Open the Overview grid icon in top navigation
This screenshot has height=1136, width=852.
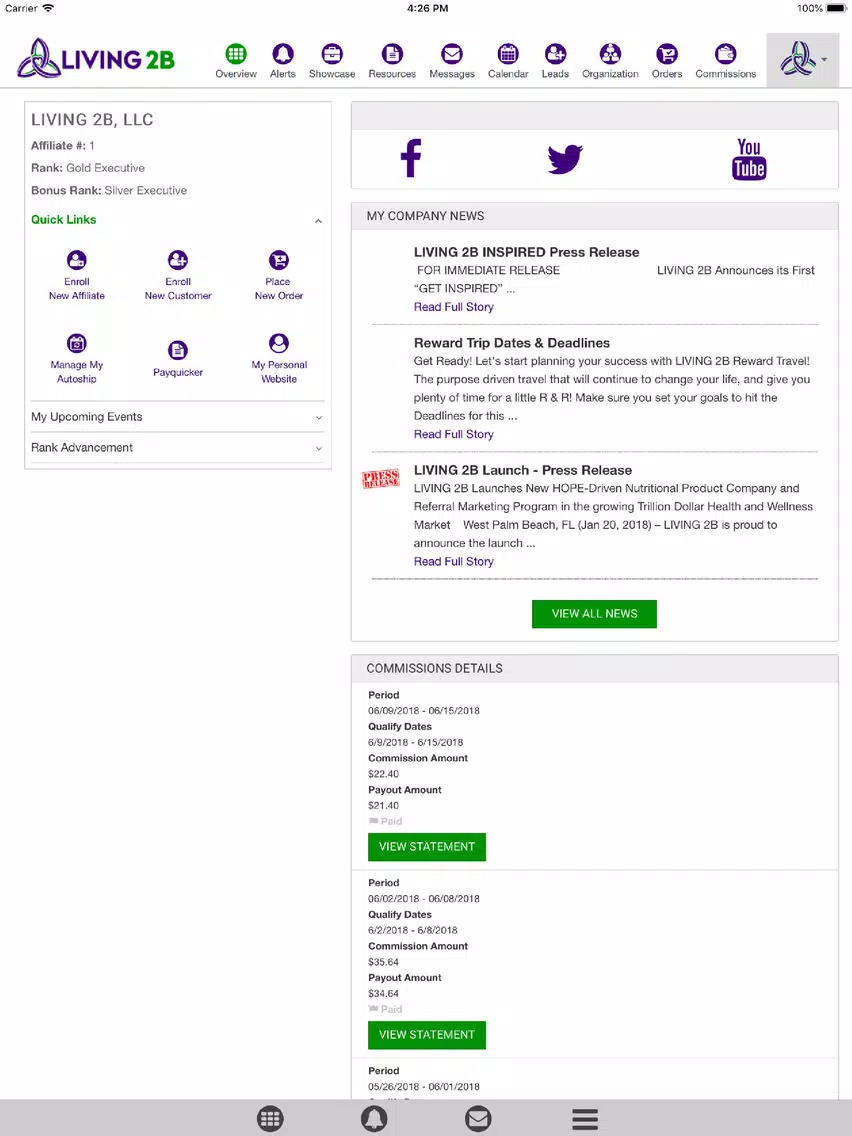(x=235, y=61)
